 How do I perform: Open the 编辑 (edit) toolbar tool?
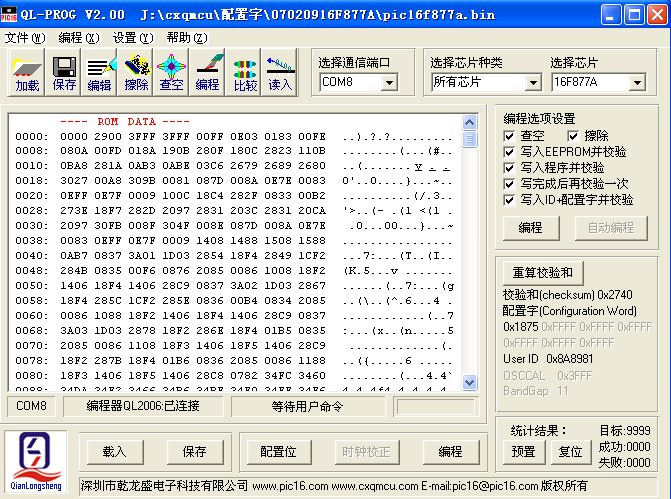pos(99,74)
